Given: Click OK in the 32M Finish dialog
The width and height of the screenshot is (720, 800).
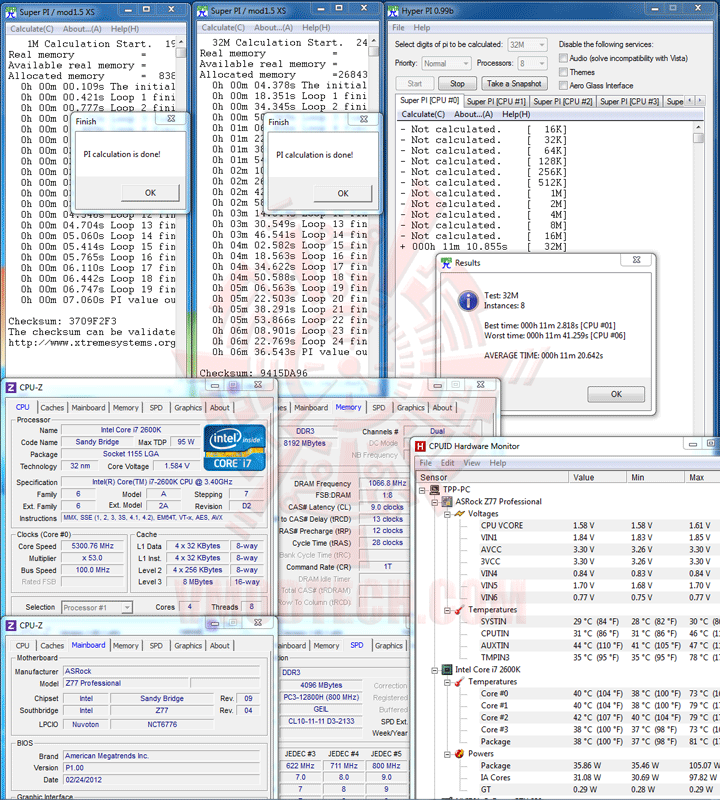Looking at the screenshot, I should click(343, 193).
